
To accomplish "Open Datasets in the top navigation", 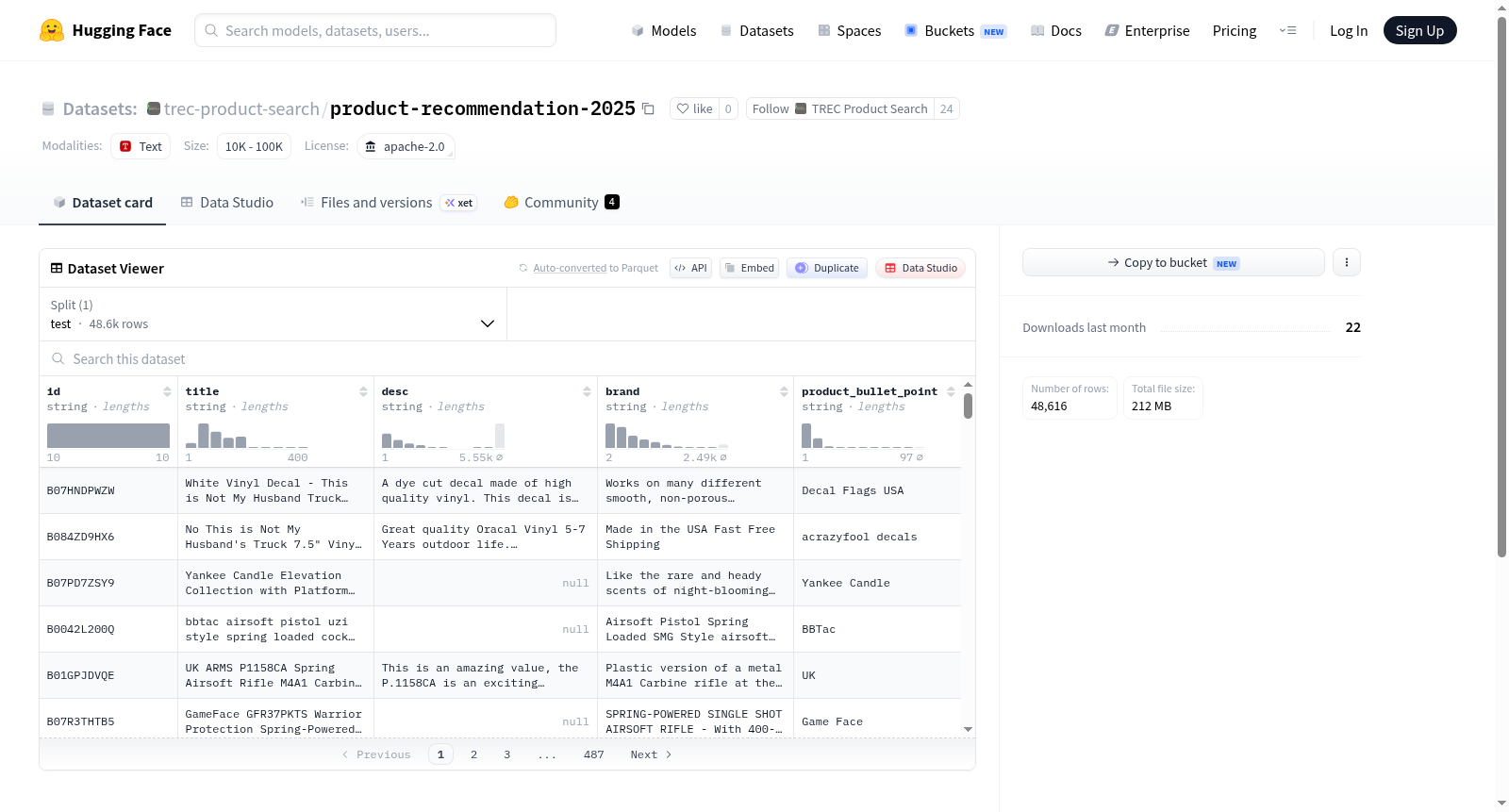I will (x=756, y=30).
